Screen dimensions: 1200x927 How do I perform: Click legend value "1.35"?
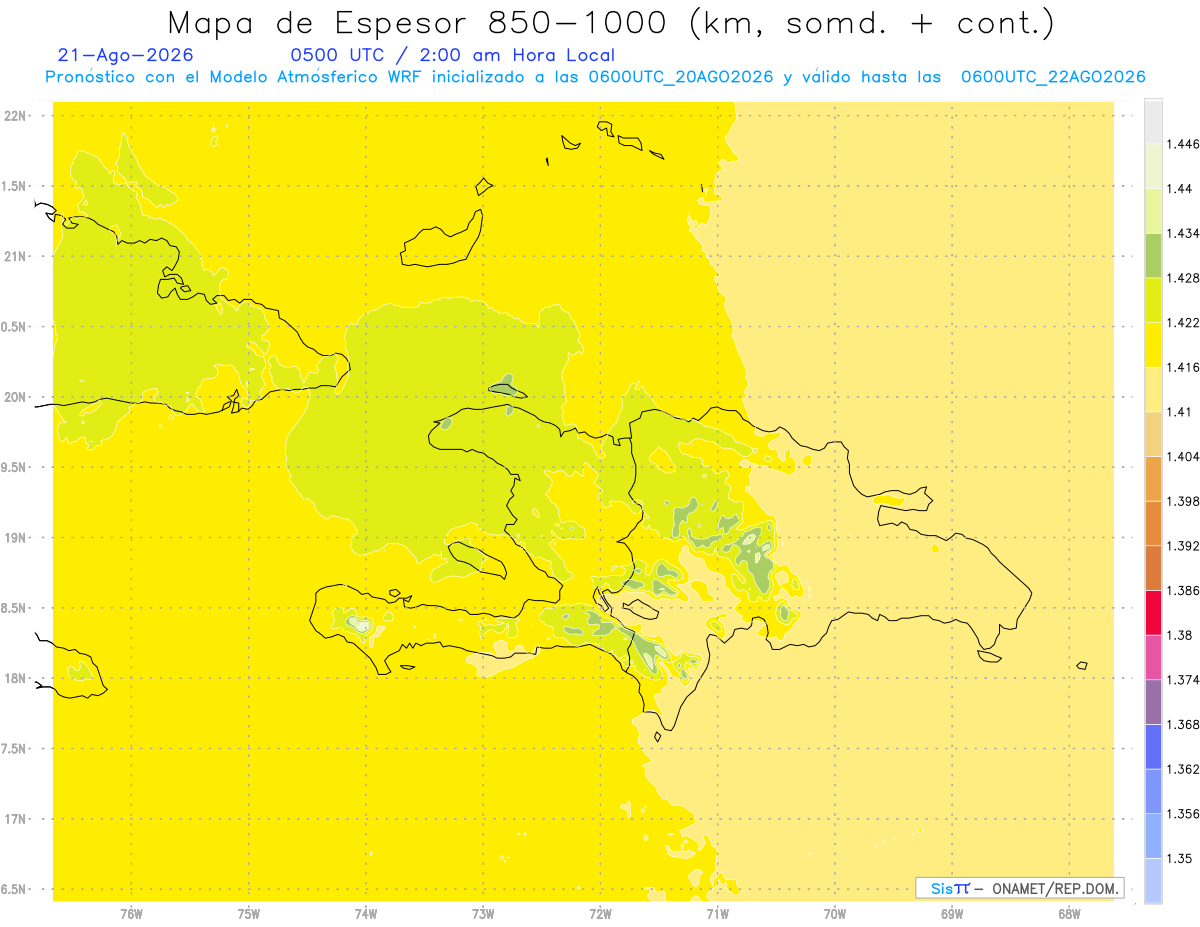(x=1181, y=858)
